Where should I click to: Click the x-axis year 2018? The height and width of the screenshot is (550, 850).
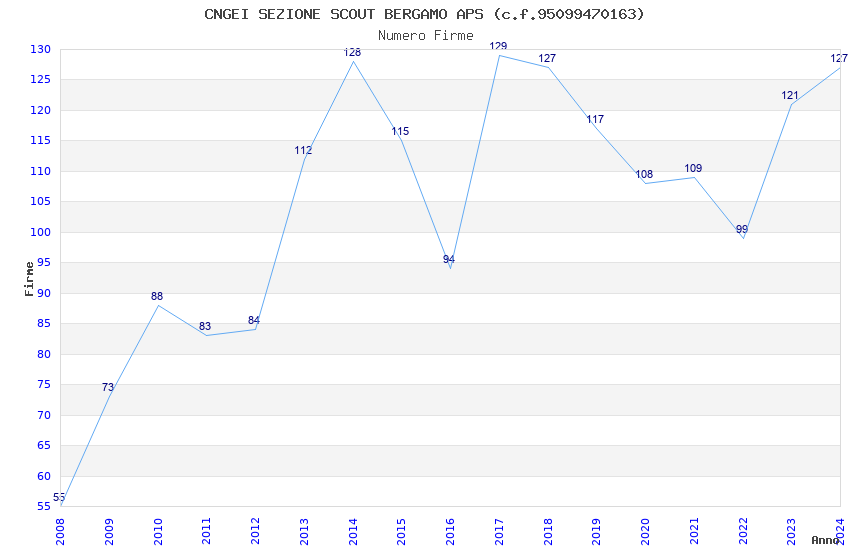pyautogui.click(x=548, y=532)
